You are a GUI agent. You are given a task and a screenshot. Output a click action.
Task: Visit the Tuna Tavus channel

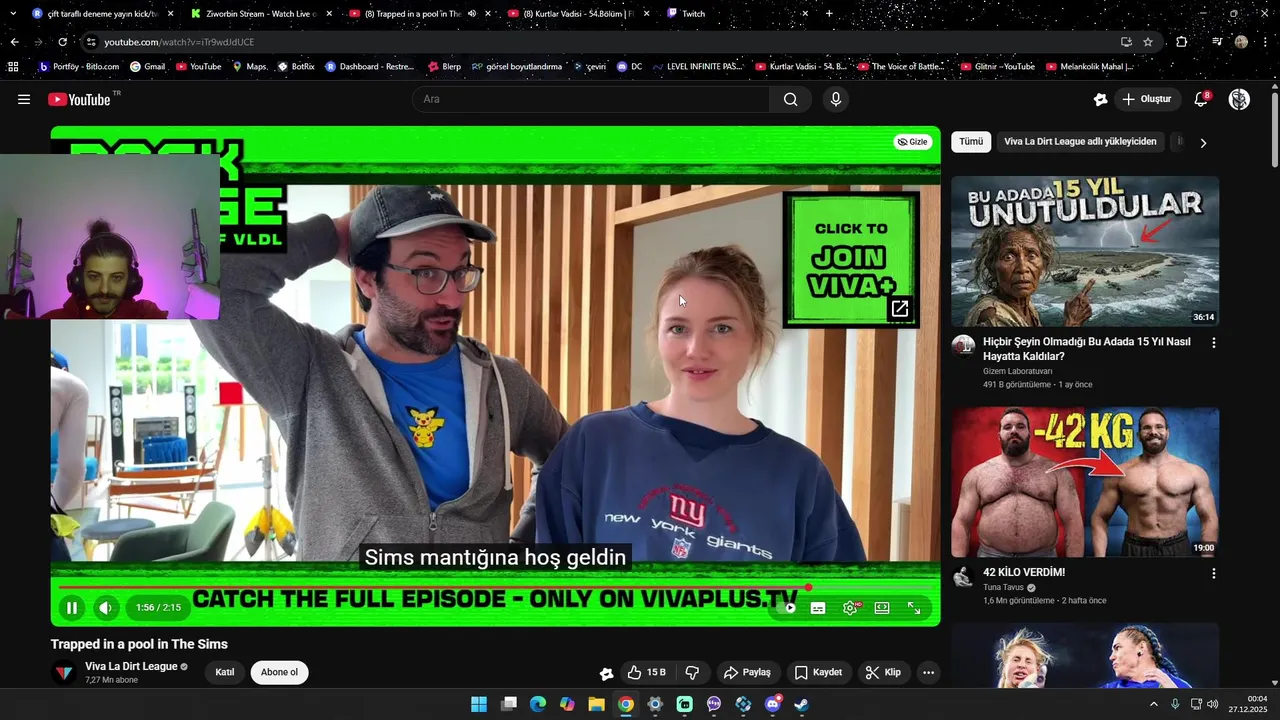pyautogui.click(x=1004, y=587)
